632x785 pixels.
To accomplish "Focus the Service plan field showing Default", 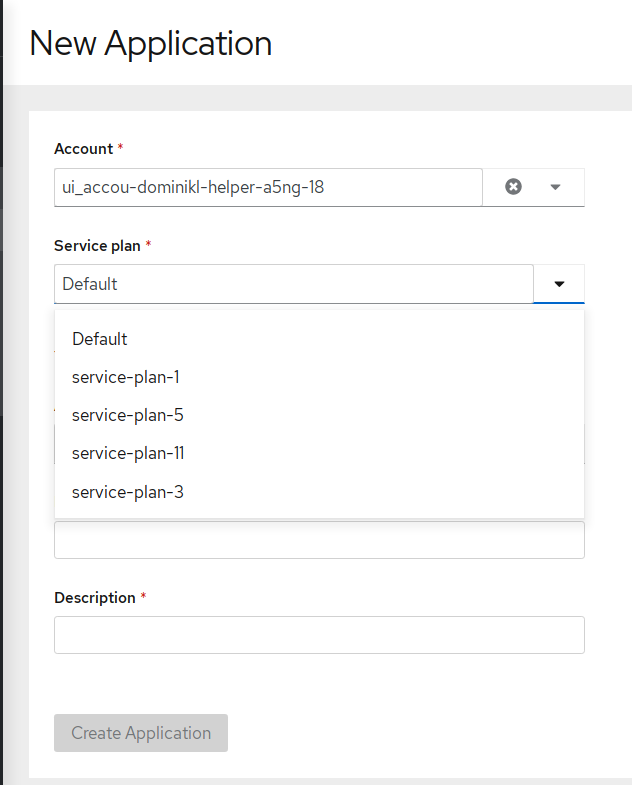I will [294, 284].
